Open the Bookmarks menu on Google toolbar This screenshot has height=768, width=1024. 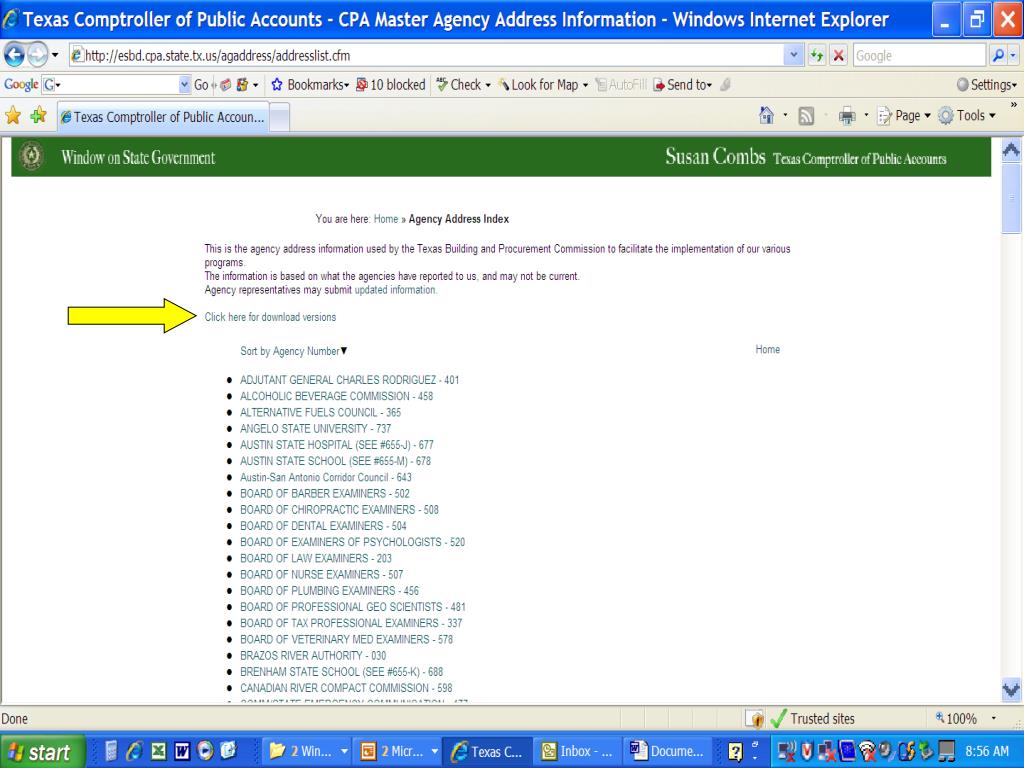tap(310, 84)
